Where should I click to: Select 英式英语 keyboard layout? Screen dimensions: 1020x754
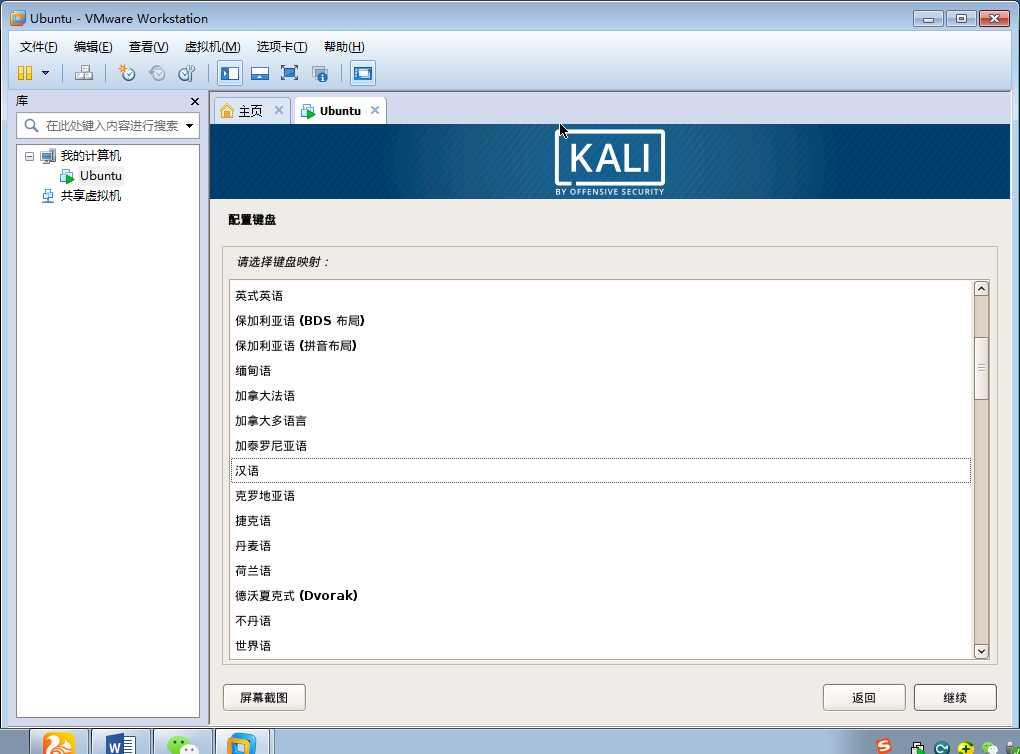pyautogui.click(x=600, y=295)
